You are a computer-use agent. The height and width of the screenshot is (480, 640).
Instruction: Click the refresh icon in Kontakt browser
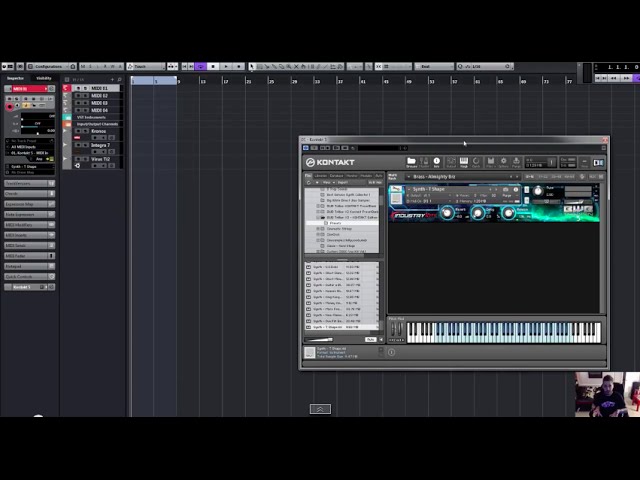309,182
